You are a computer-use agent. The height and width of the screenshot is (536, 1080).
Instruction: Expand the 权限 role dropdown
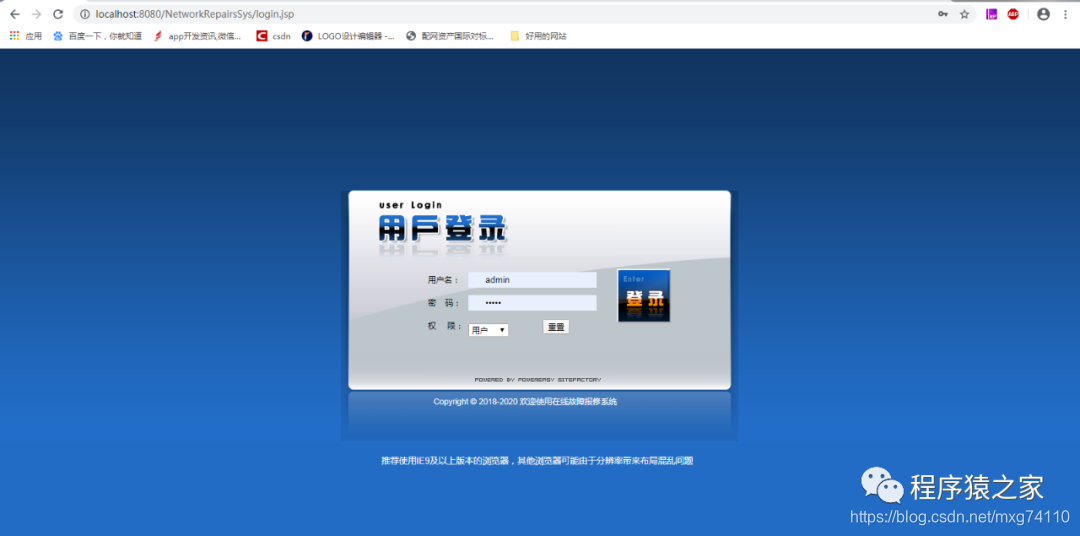click(488, 330)
